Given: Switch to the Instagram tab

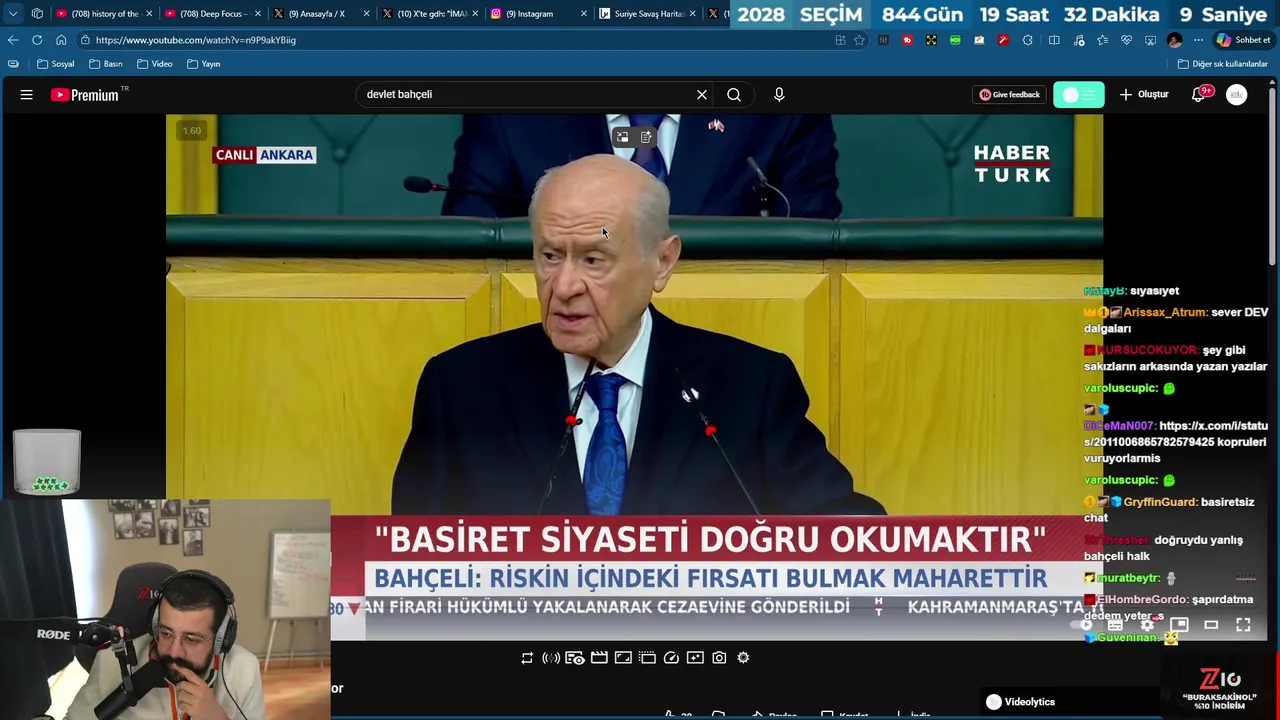Looking at the screenshot, I should [538, 14].
